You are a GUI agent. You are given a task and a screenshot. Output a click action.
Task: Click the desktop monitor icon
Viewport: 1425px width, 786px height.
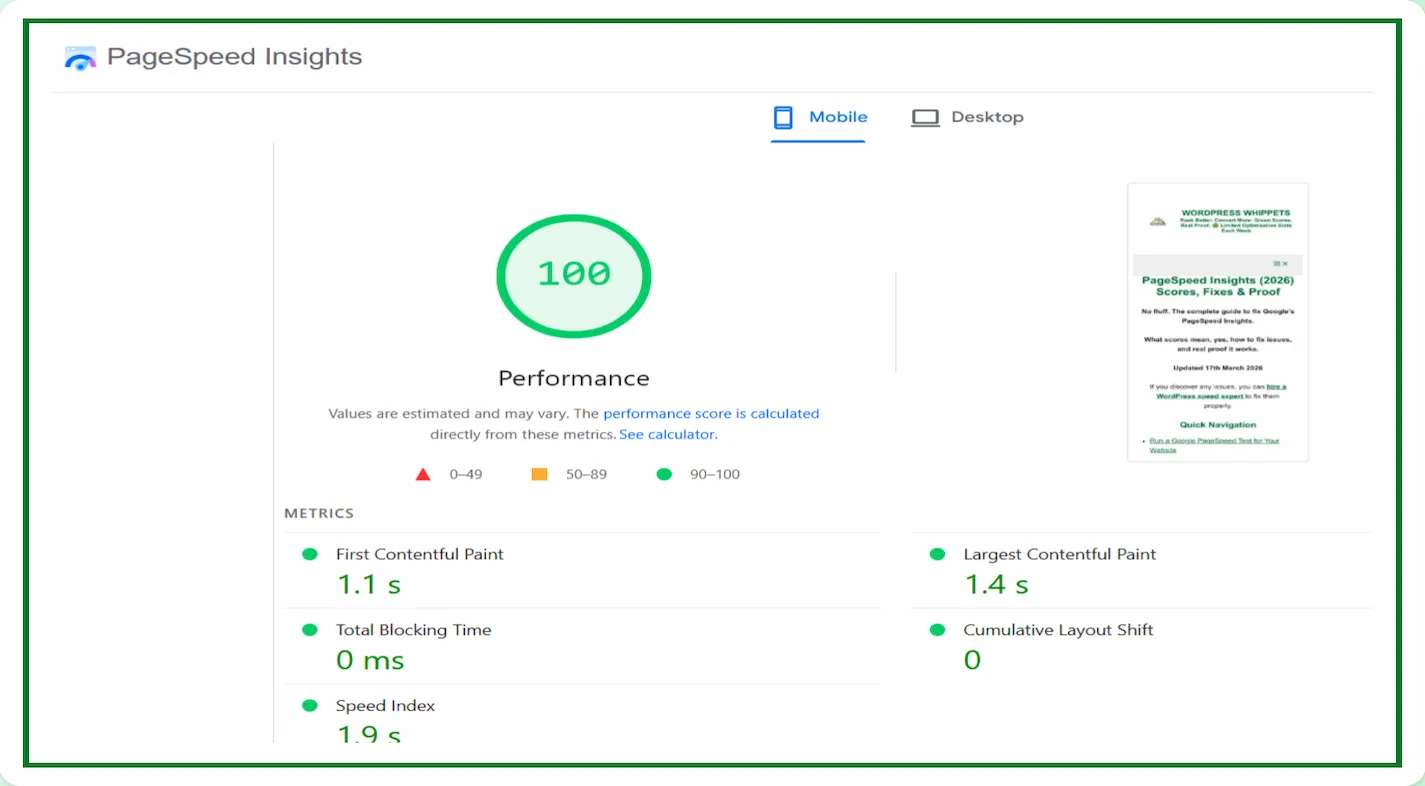(925, 118)
